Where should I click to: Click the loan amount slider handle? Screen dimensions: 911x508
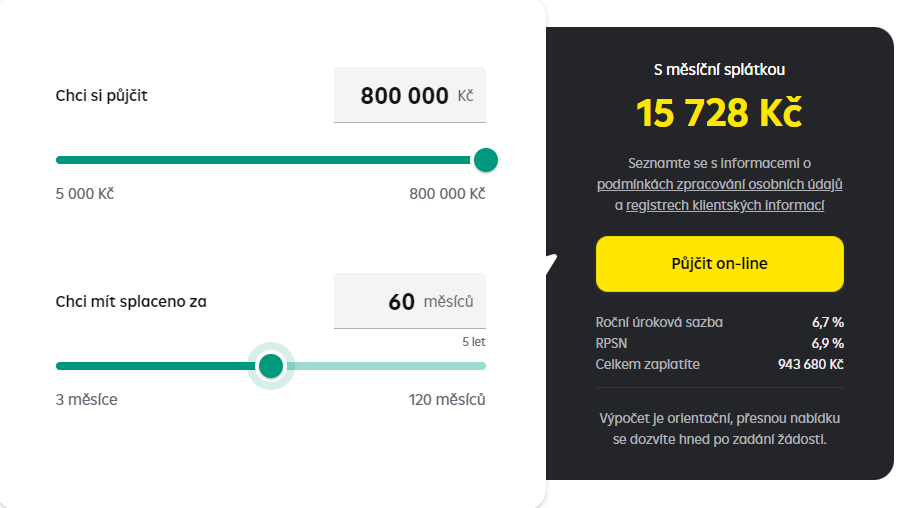point(486,160)
